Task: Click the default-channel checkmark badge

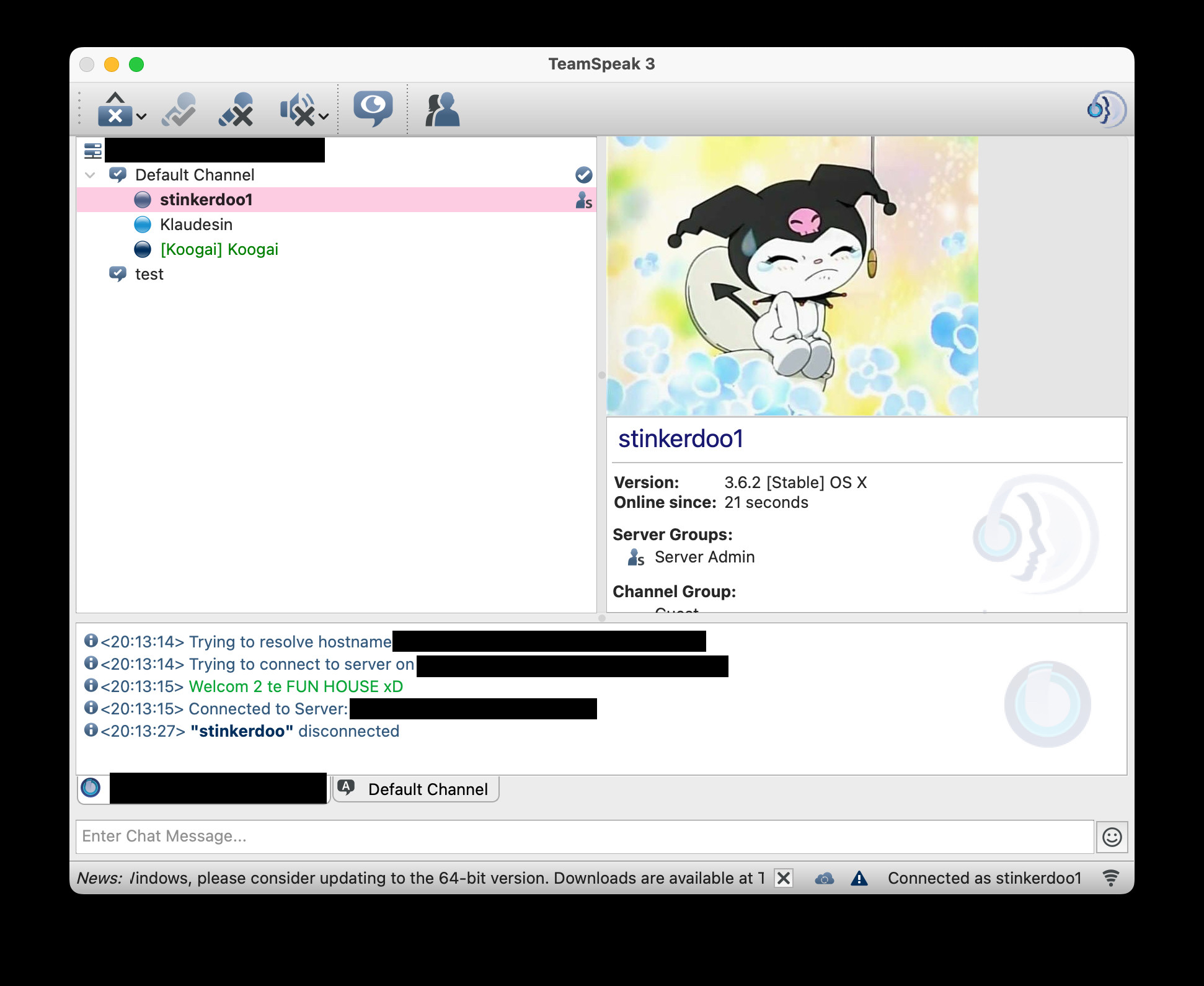Action: point(583,175)
